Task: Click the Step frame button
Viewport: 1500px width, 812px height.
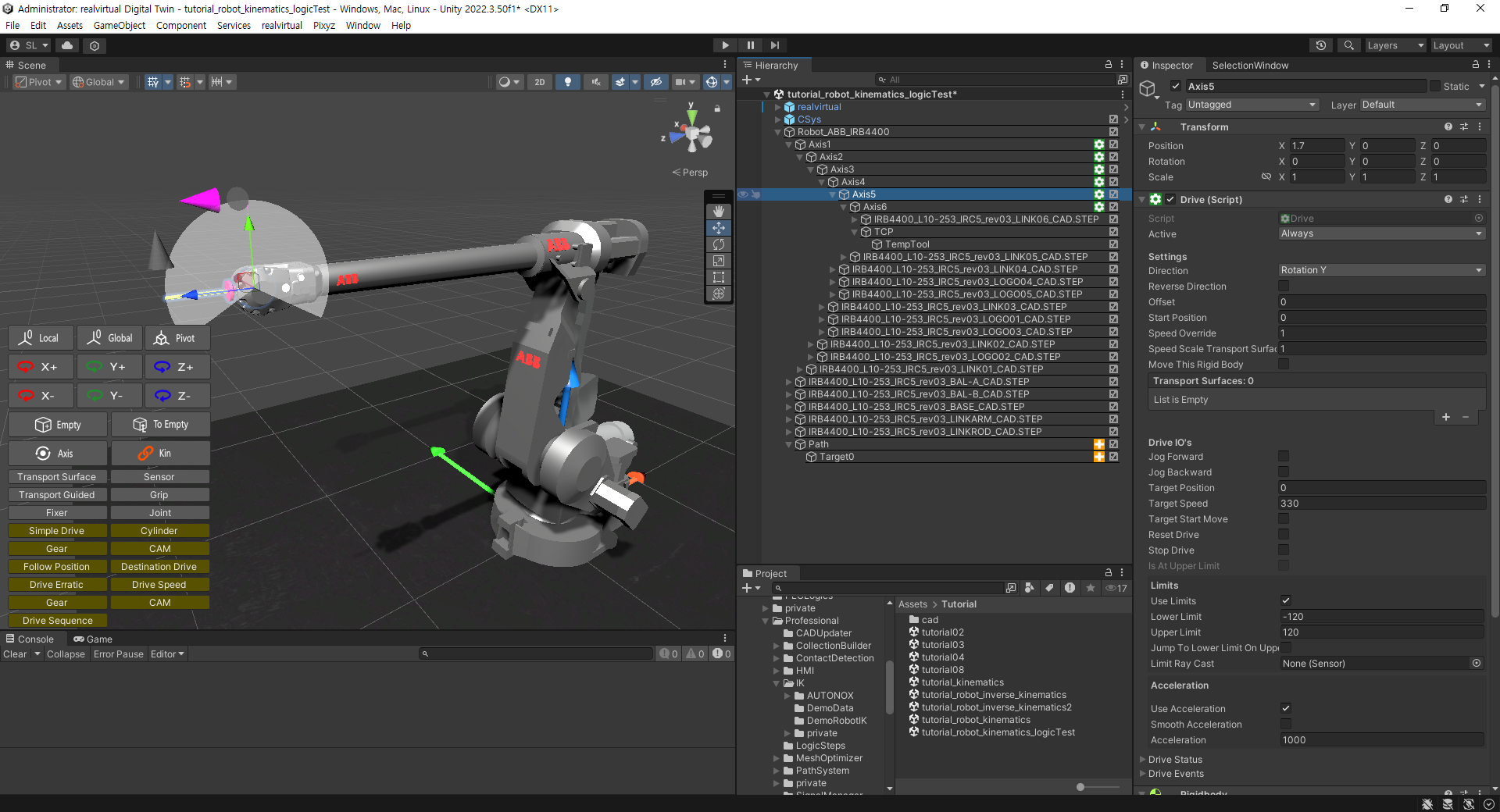Action: tap(774, 45)
